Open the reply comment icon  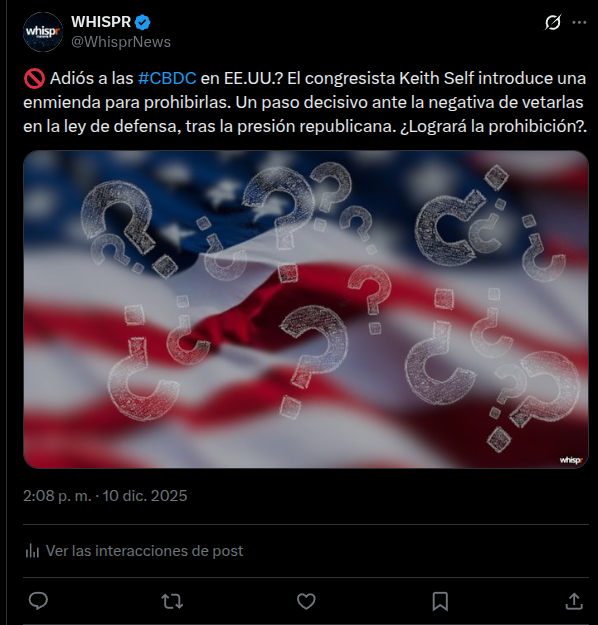tap(38, 601)
